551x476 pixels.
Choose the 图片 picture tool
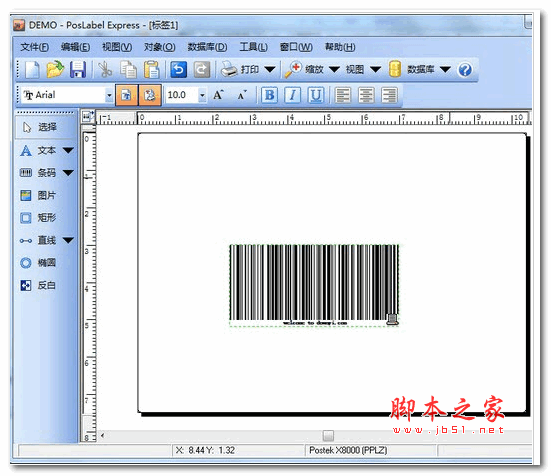coord(38,195)
